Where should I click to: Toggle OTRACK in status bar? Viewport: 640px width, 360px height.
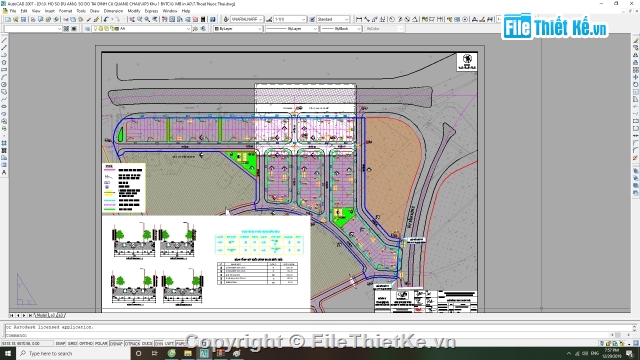(132, 344)
